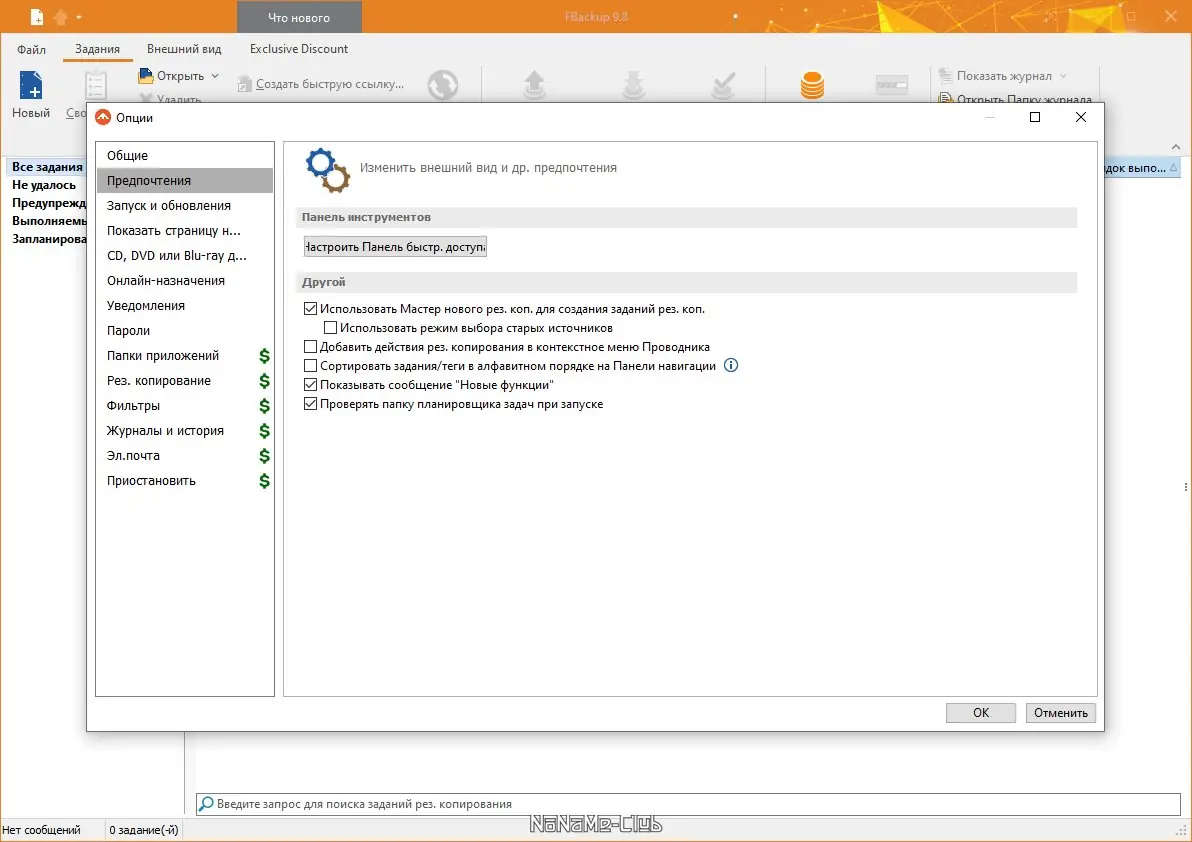Click the circular refresh arrows ribbon icon
Image resolution: width=1192 pixels, height=842 pixels.
[442, 85]
